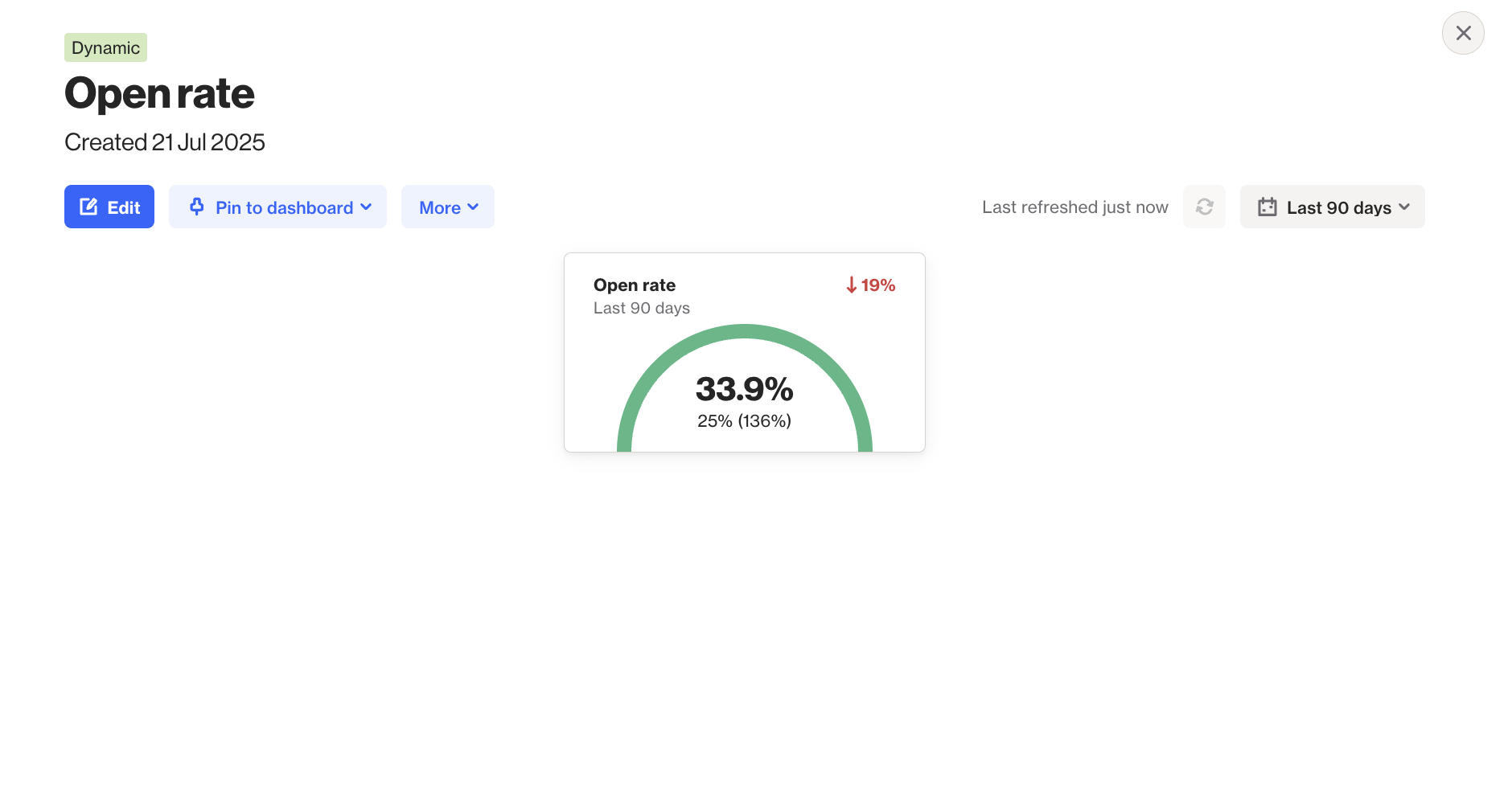Expand the Pin to dashboard chevron

tap(367, 207)
